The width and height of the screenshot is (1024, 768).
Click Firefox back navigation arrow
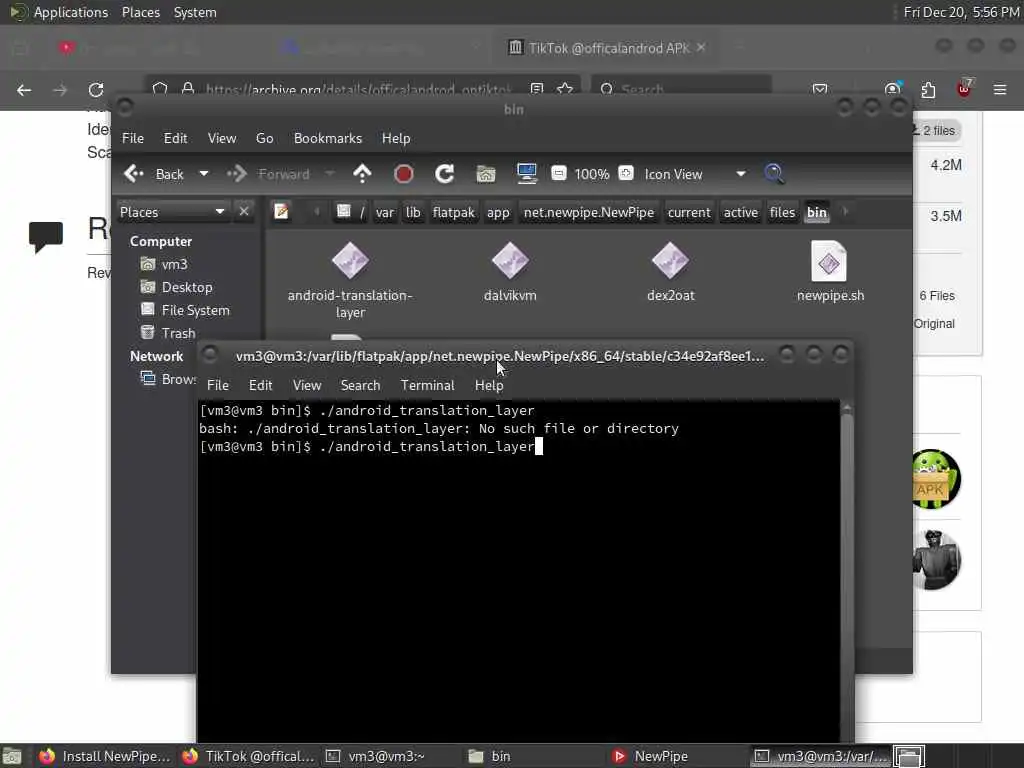(24, 89)
